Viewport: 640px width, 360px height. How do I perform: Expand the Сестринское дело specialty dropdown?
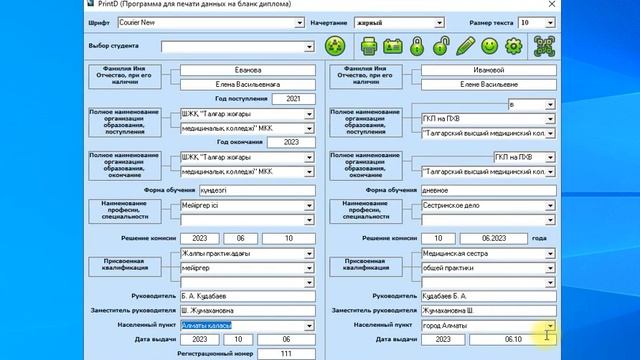pos(550,206)
